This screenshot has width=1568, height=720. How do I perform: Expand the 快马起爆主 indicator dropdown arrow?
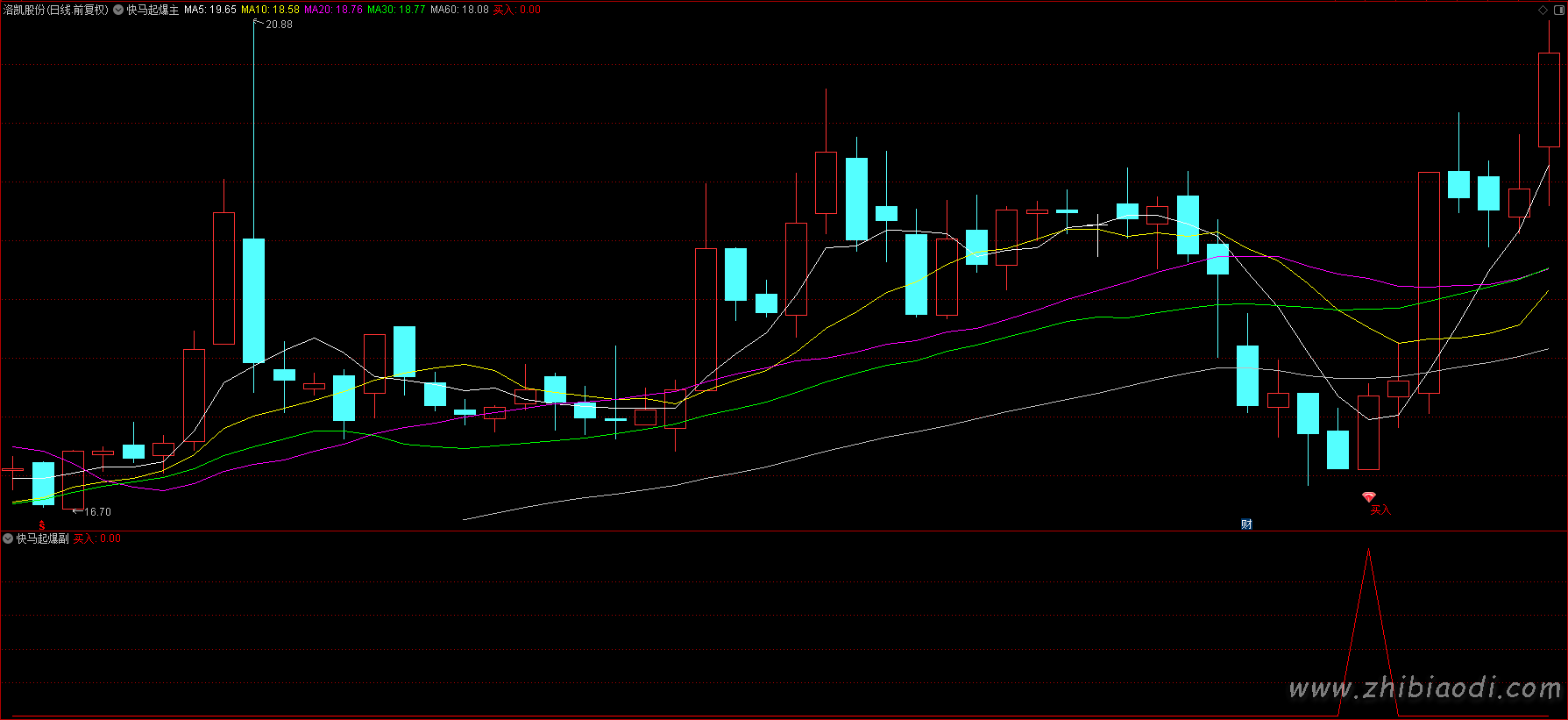coord(118,10)
